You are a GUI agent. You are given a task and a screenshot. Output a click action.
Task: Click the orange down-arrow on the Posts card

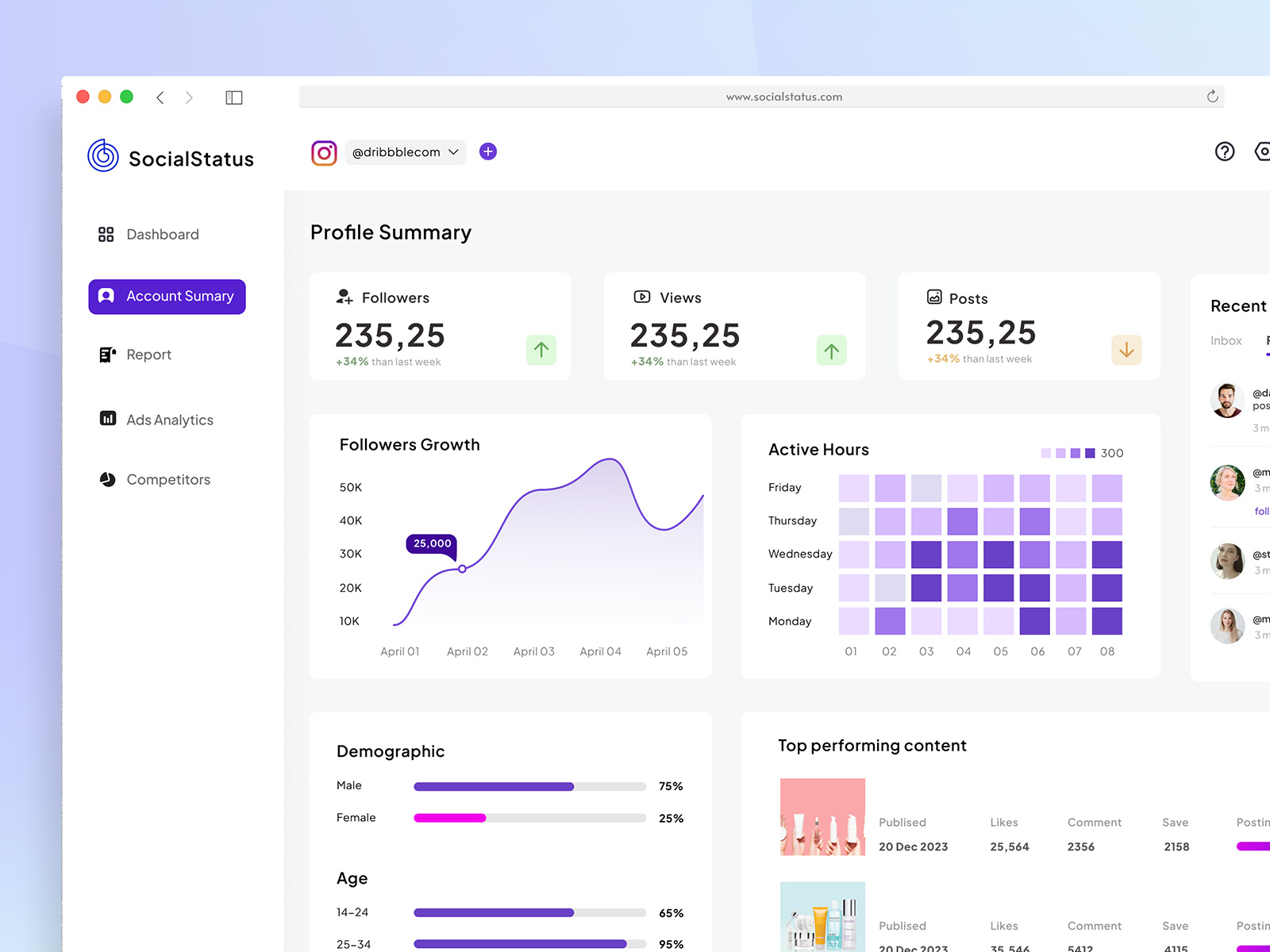coord(1126,350)
